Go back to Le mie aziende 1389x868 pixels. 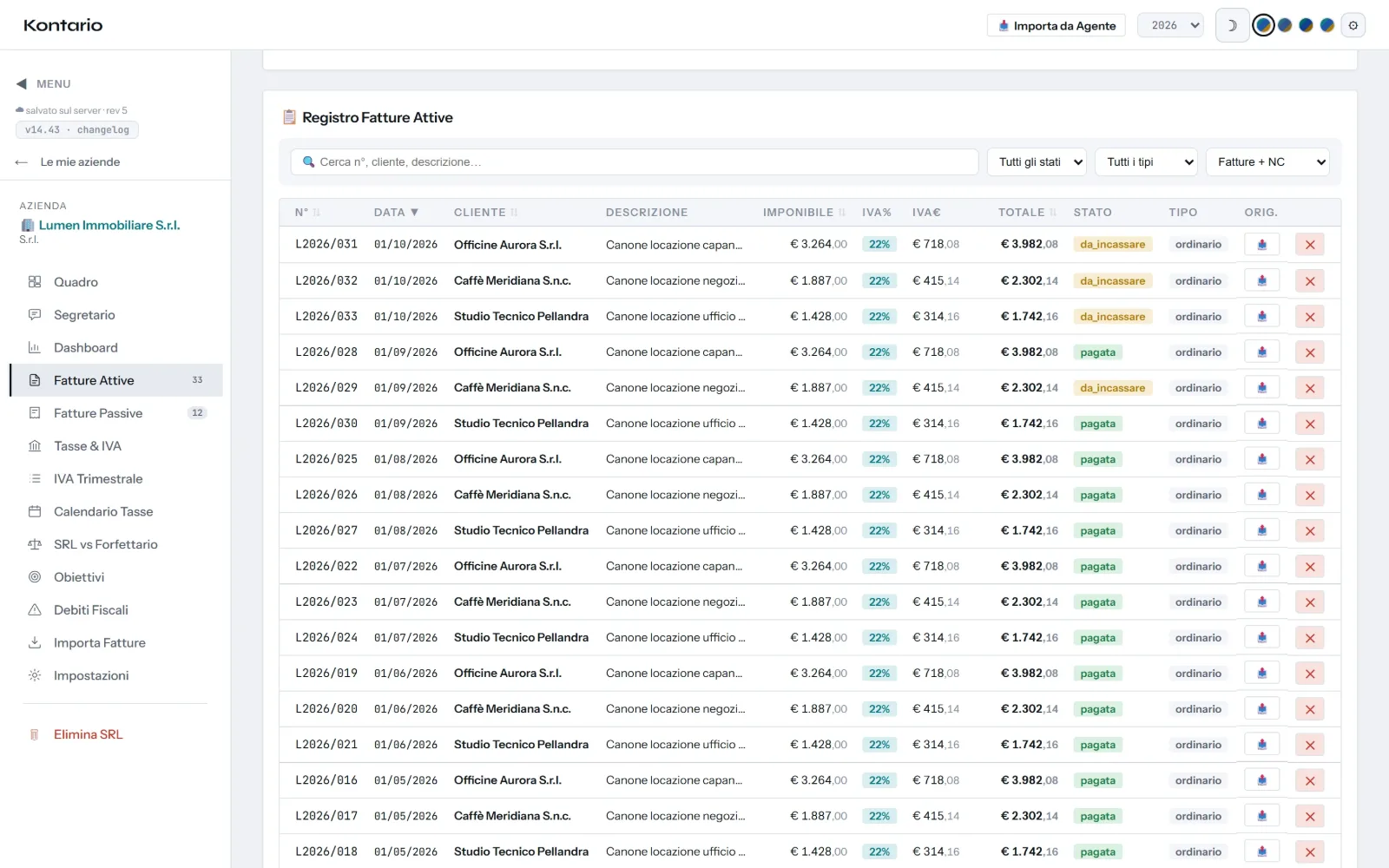(68, 162)
